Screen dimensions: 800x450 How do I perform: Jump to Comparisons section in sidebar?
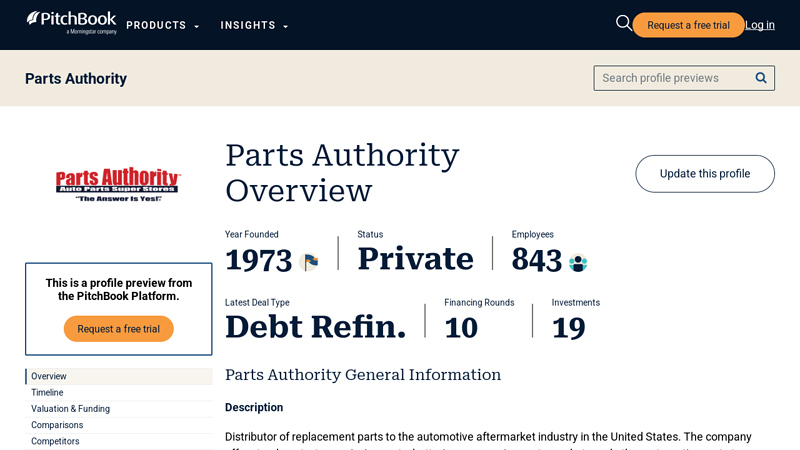119,425
